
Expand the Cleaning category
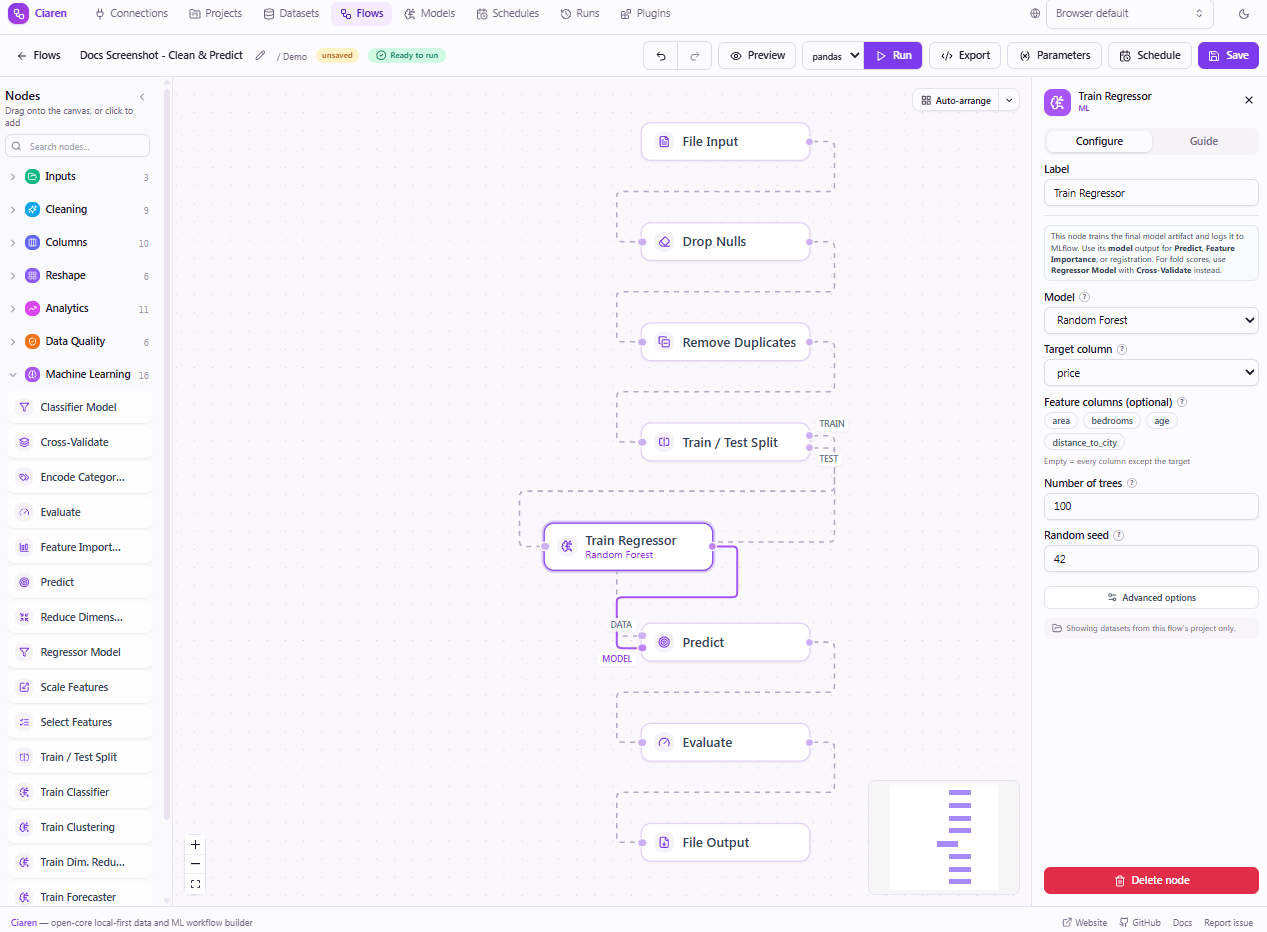click(x=80, y=210)
